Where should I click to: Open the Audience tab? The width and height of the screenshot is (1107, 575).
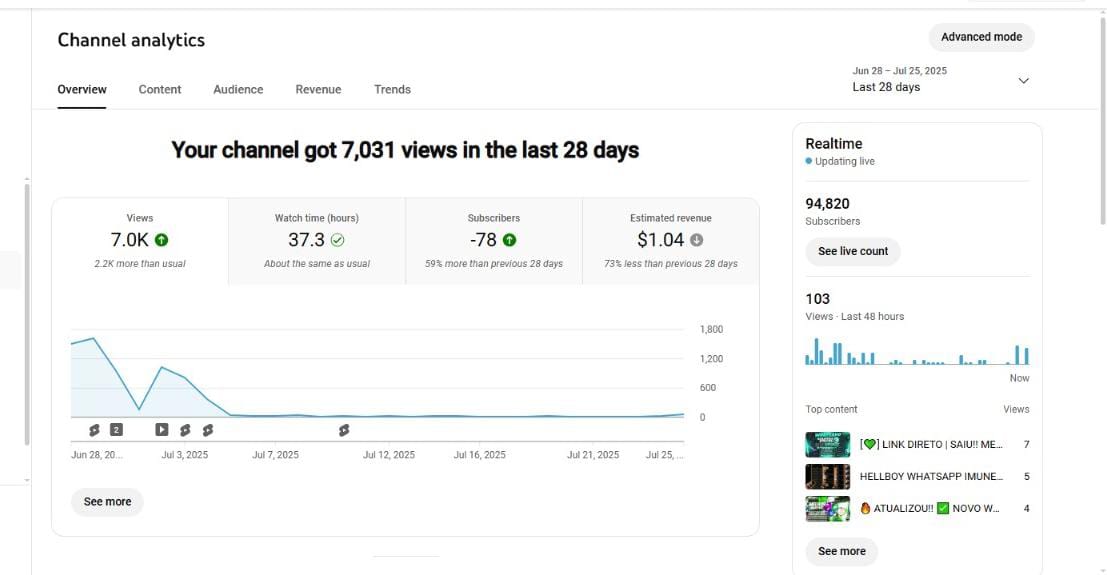click(x=238, y=89)
